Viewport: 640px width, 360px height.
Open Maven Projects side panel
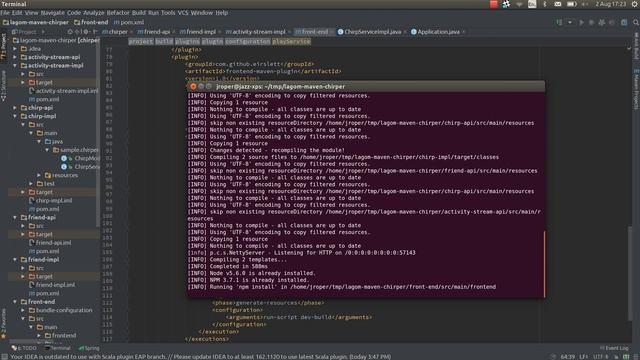point(636,89)
